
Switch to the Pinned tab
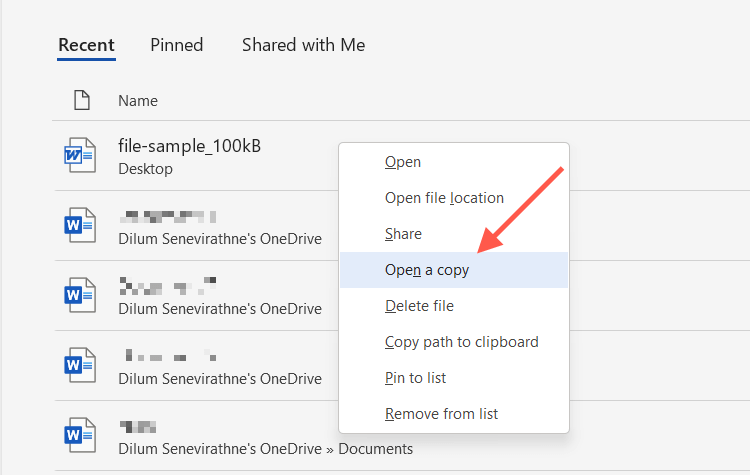point(177,45)
